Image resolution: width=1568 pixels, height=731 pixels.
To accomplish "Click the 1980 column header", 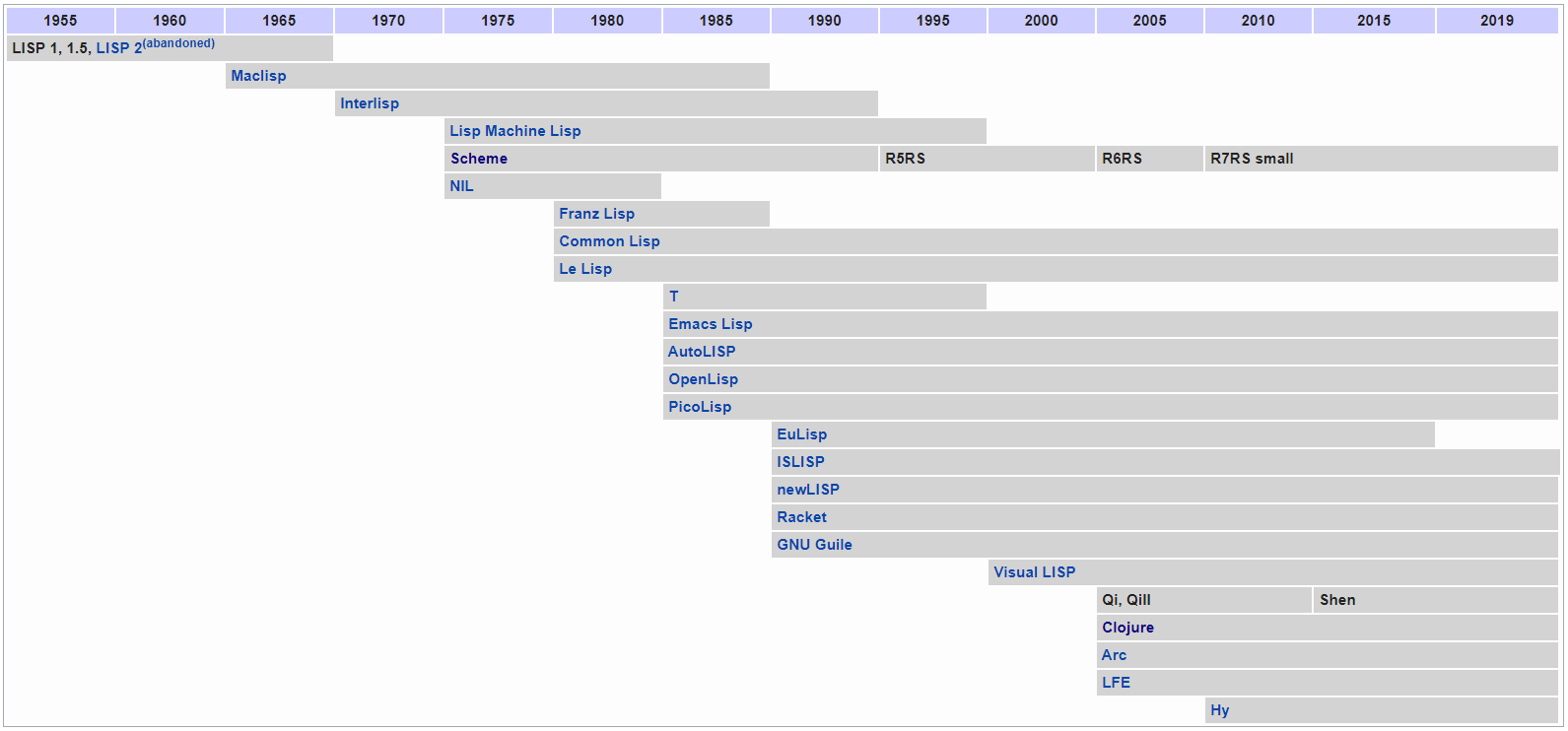I will click(x=607, y=21).
